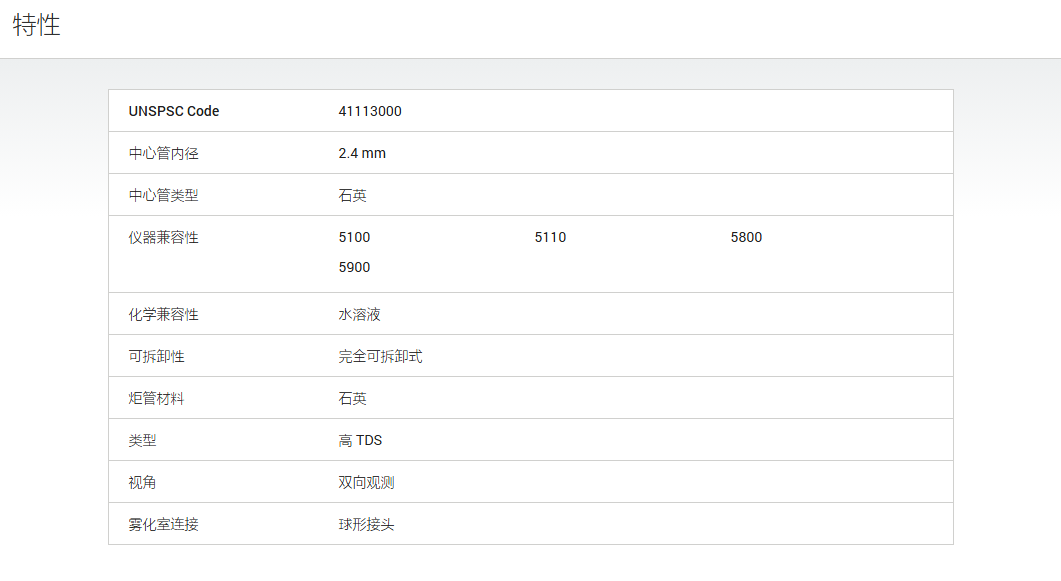The image size is (1061, 581).
Task: Select instrument value 5900
Action: pyautogui.click(x=355, y=267)
